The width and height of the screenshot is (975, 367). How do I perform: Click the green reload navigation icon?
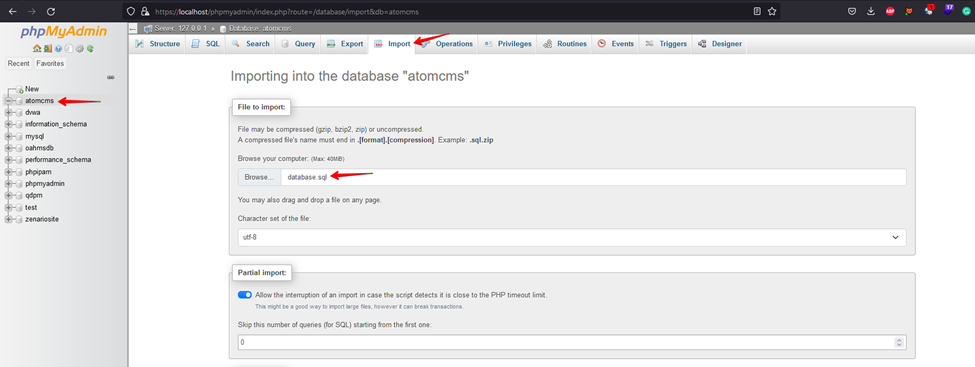click(x=90, y=49)
